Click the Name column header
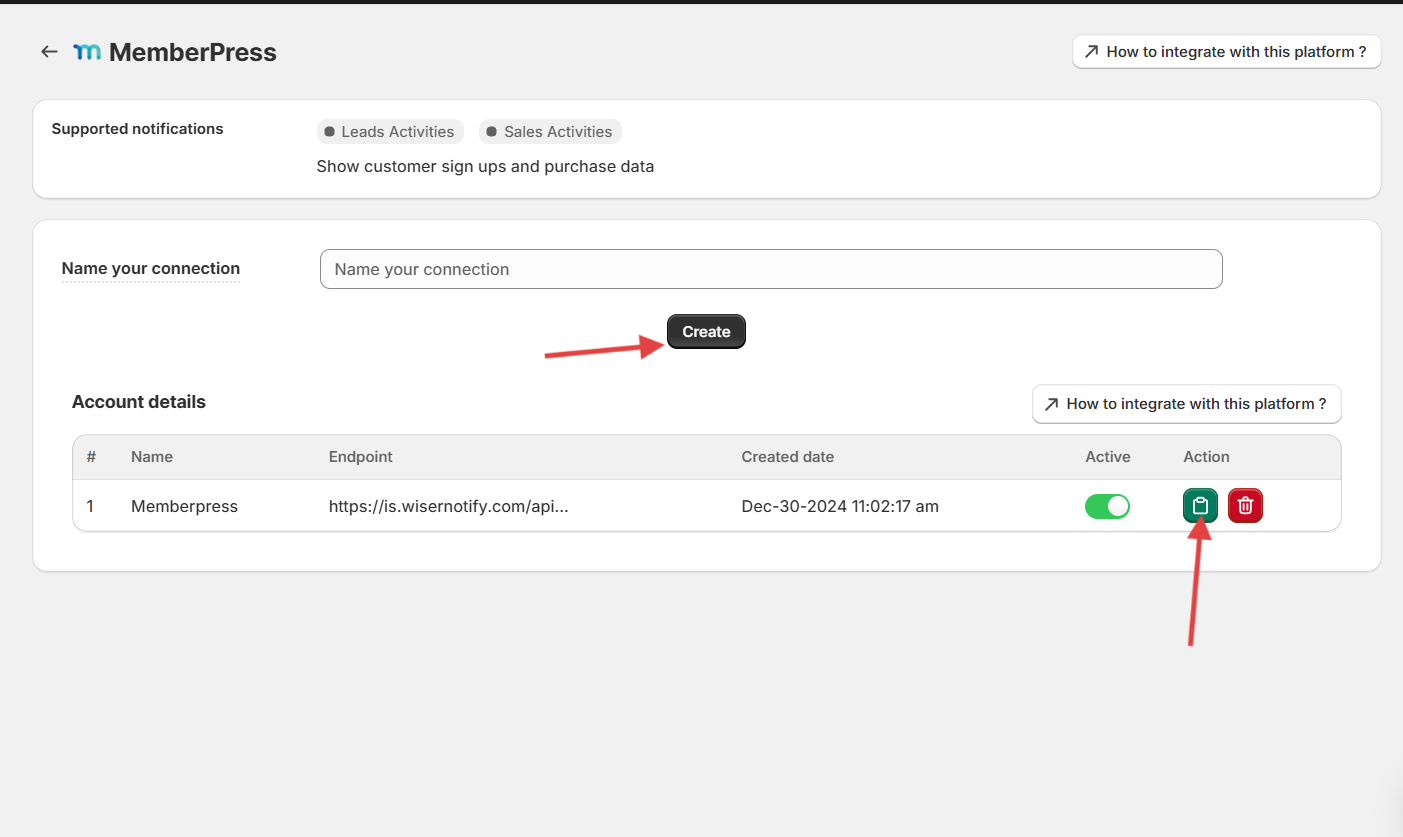 pyautogui.click(x=152, y=457)
